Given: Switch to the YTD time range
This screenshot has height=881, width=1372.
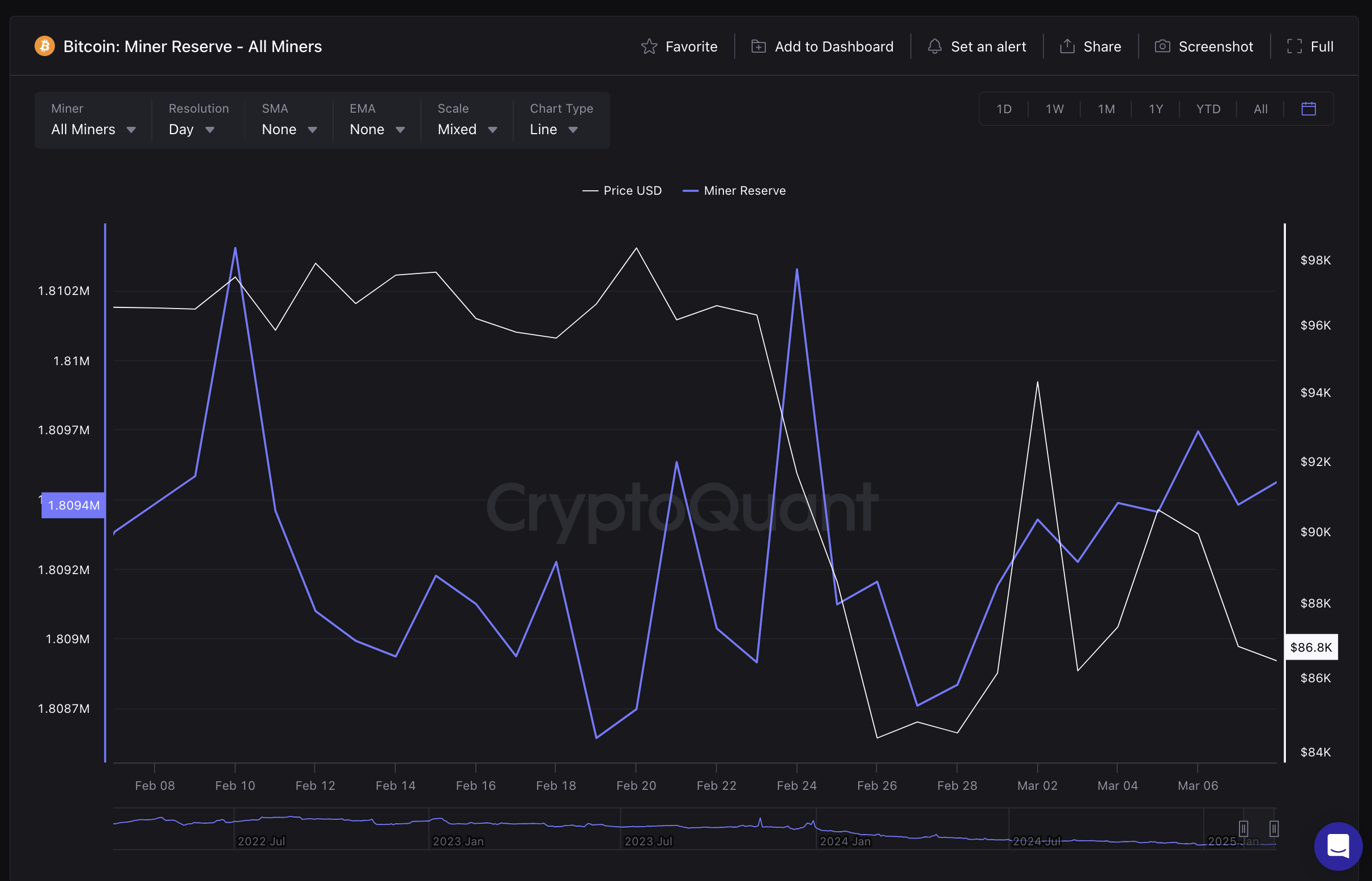Looking at the screenshot, I should pyautogui.click(x=1208, y=109).
